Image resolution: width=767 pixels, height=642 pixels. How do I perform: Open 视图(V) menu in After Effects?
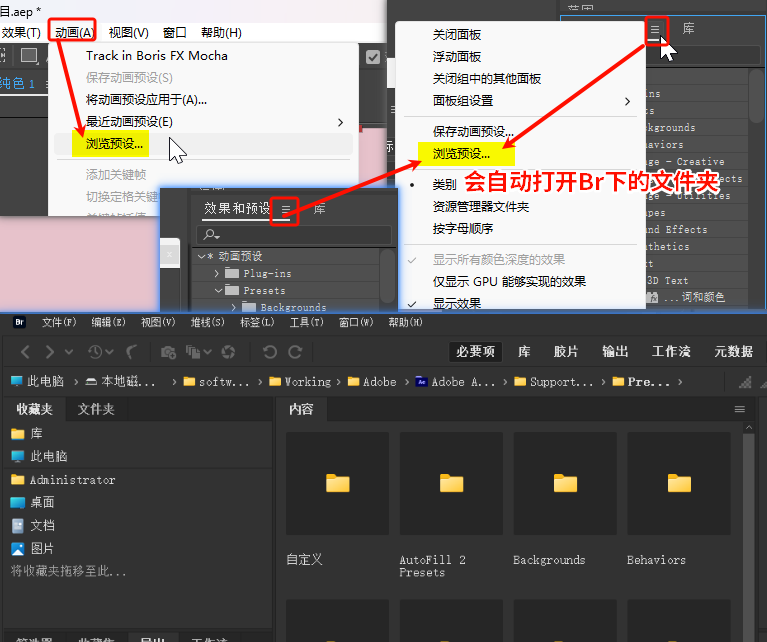pyautogui.click(x=128, y=33)
